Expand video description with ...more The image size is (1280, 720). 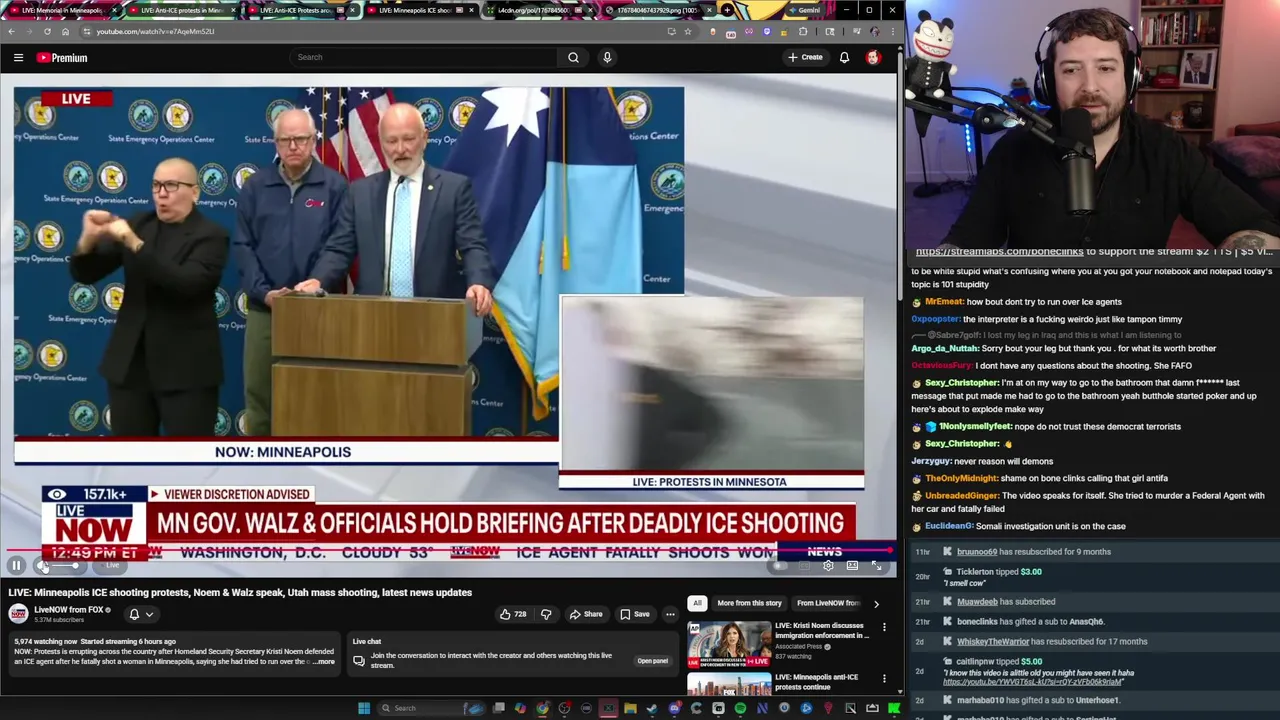point(324,662)
